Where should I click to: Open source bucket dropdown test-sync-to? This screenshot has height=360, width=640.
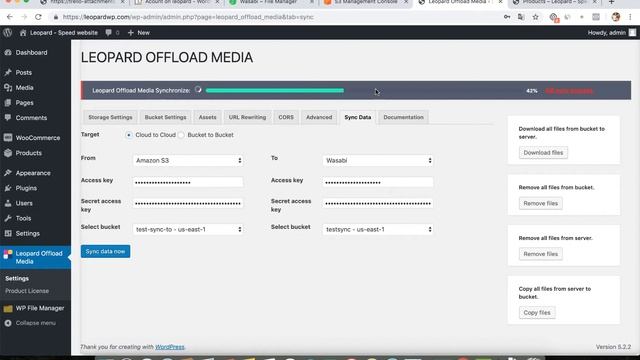[188, 229]
